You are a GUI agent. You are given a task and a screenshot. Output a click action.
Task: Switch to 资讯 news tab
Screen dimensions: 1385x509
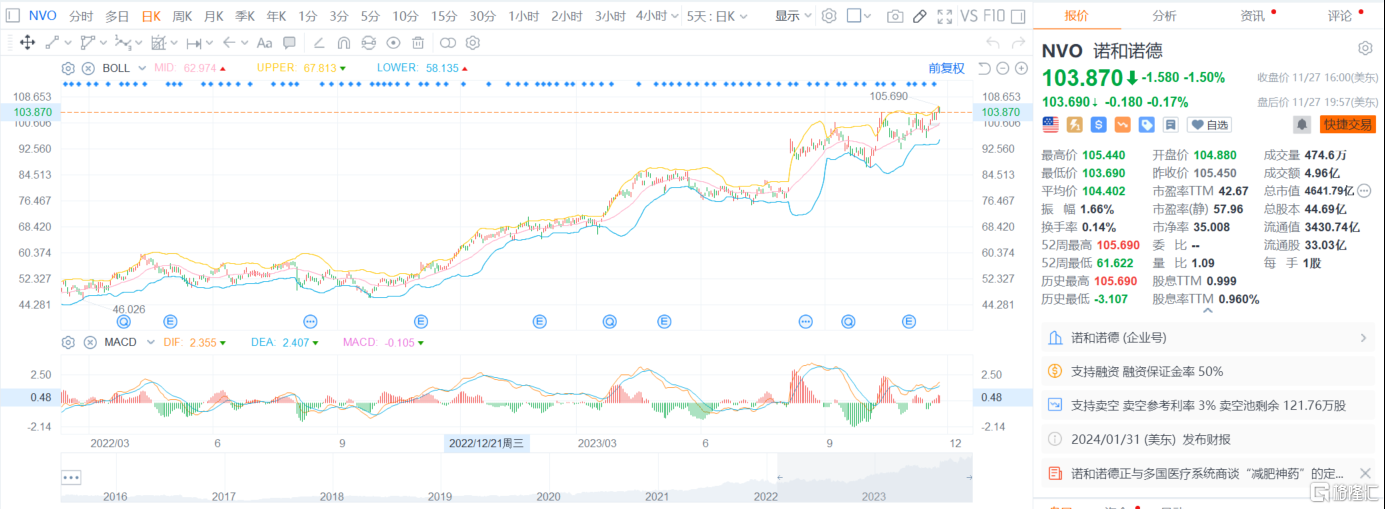tap(1252, 16)
